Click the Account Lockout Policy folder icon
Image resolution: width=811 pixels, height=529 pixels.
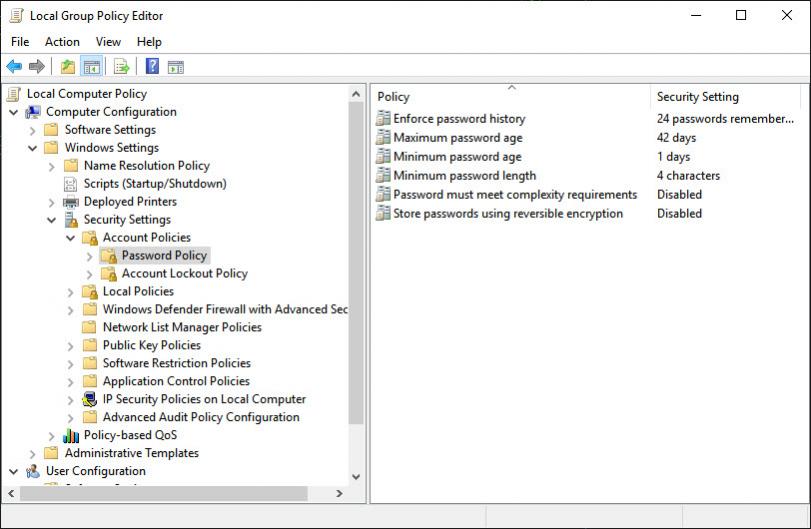click(x=109, y=274)
